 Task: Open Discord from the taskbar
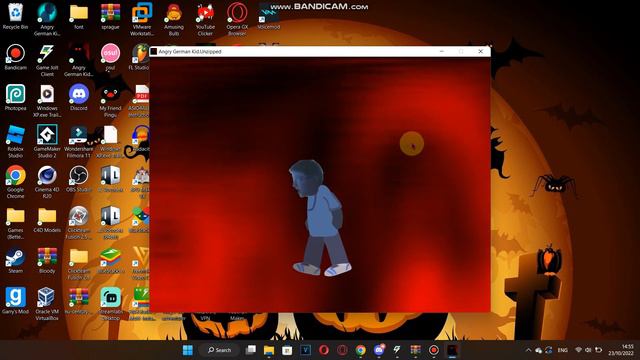[379, 350]
